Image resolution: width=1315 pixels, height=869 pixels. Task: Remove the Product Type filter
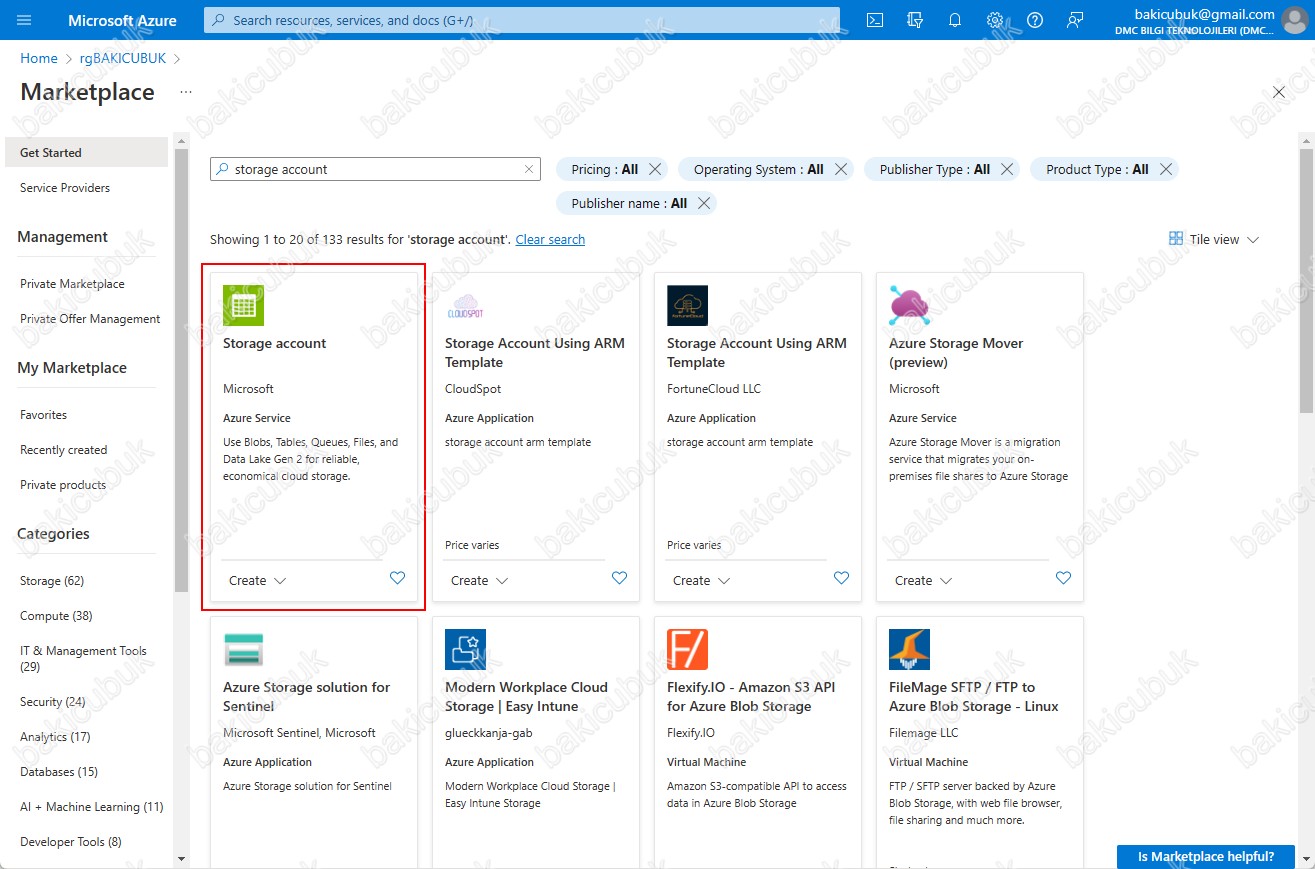coord(1166,169)
